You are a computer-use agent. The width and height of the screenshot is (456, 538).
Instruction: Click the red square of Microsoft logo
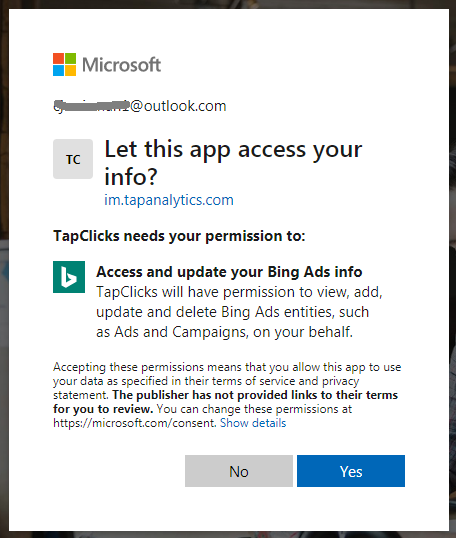(x=58, y=58)
